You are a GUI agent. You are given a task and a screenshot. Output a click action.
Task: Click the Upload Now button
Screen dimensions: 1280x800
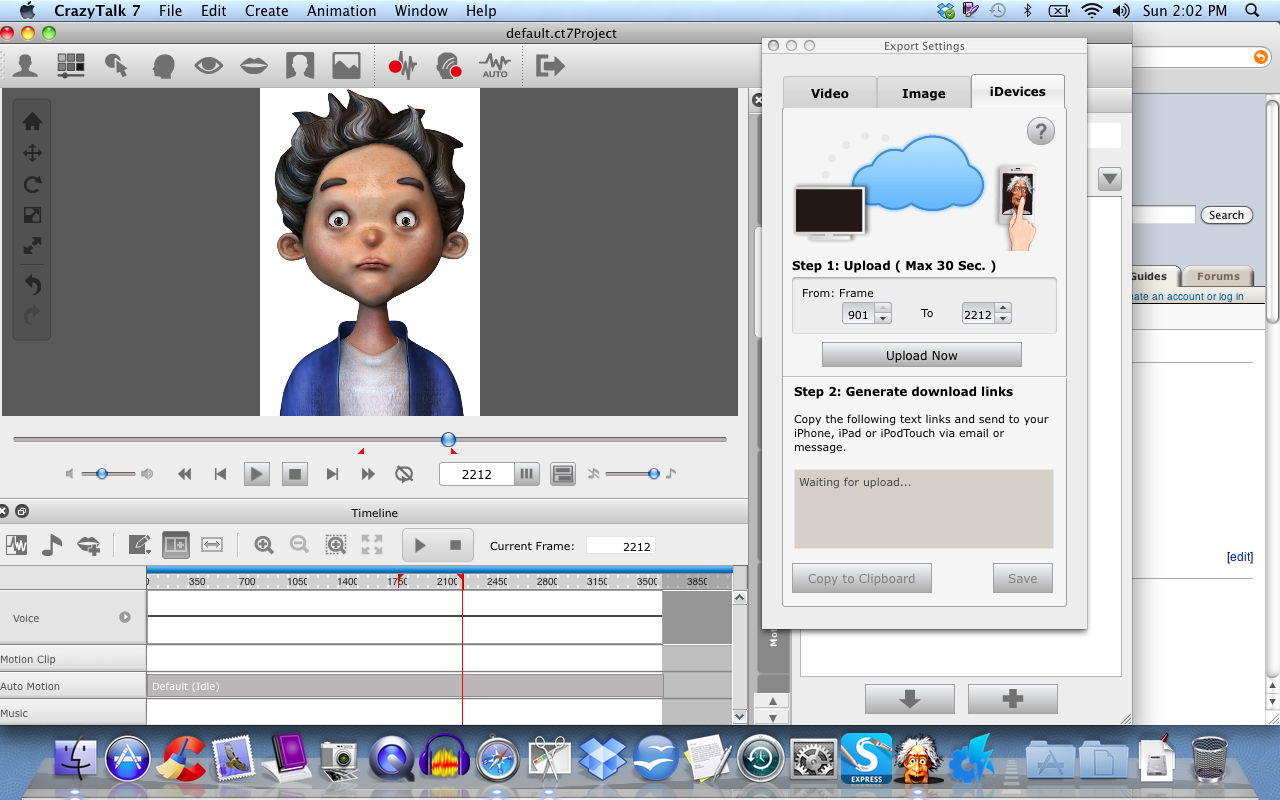[x=921, y=355]
